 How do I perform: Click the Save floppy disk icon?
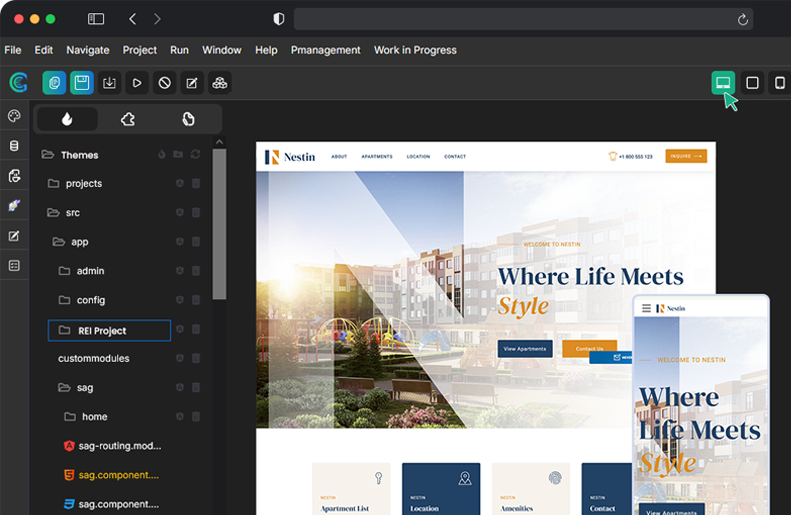pos(82,83)
